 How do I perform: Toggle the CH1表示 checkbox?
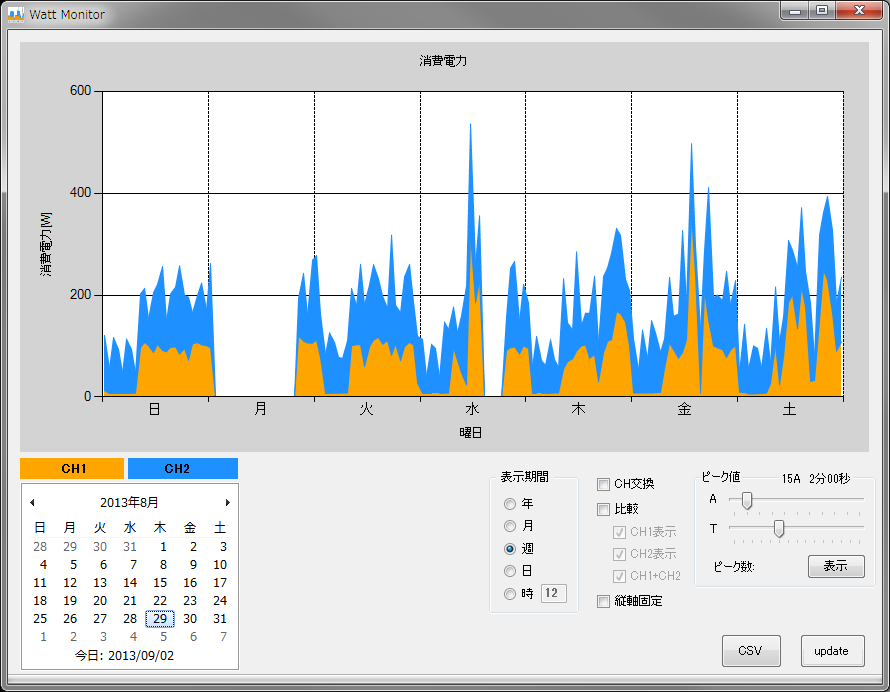pyautogui.click(x=619, y=532)
